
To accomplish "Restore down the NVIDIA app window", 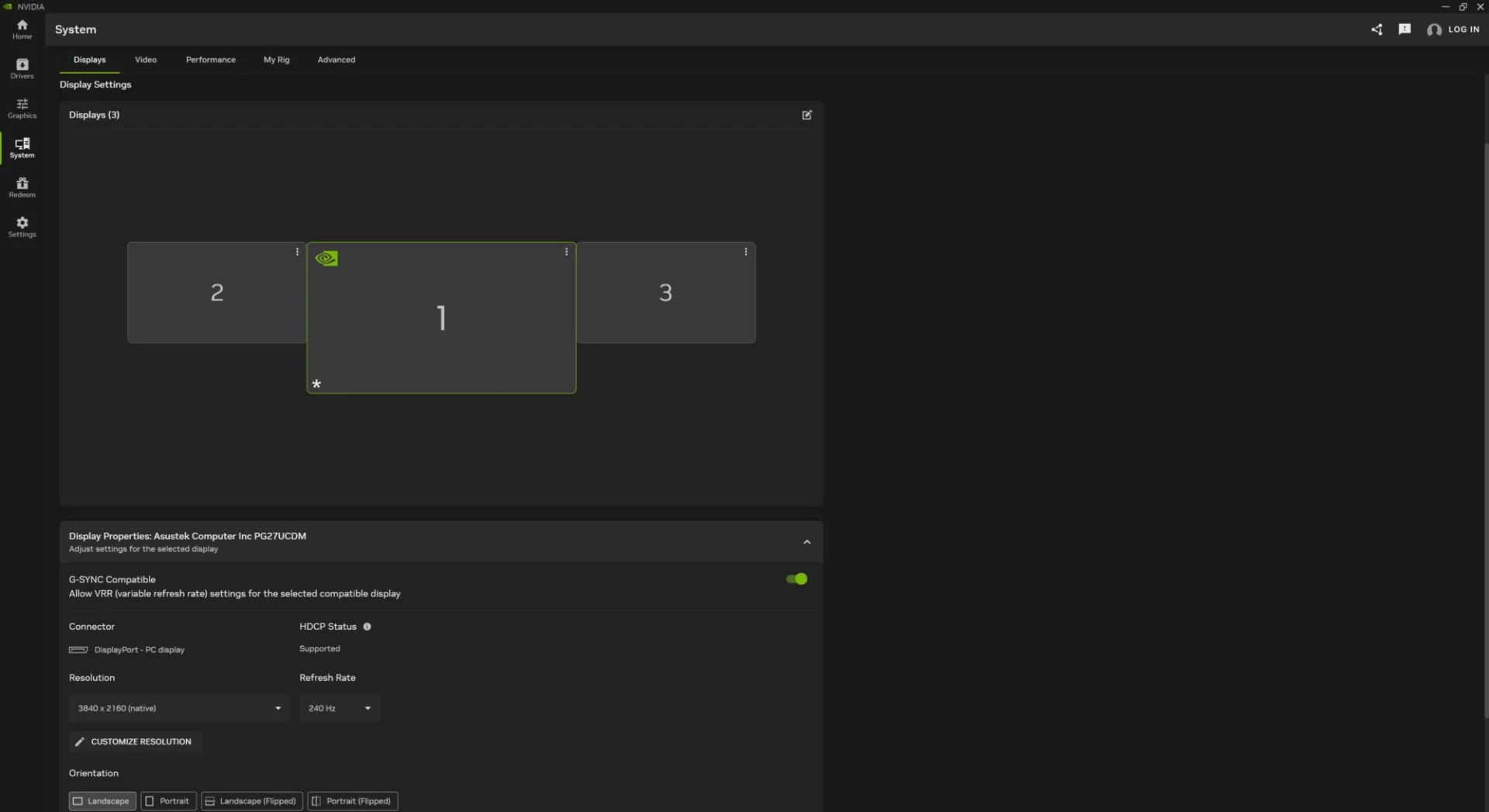I will coord(1463,6).
